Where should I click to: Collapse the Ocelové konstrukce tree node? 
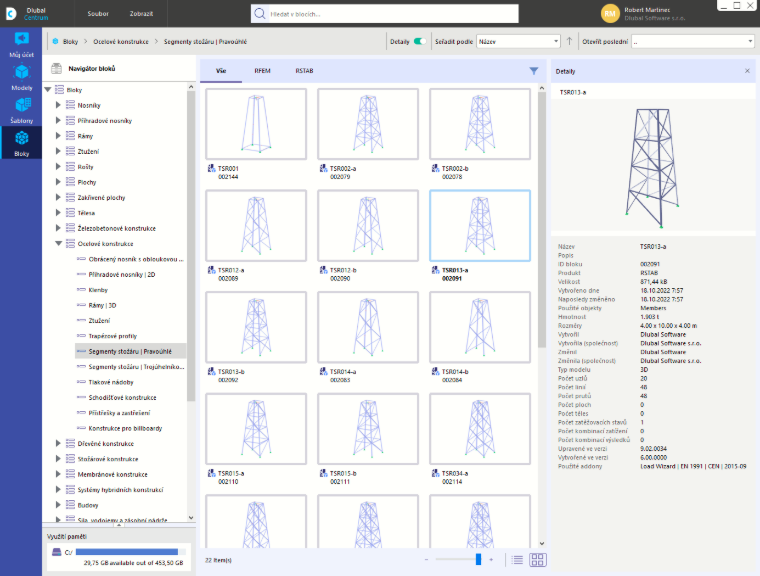(58, 243)
